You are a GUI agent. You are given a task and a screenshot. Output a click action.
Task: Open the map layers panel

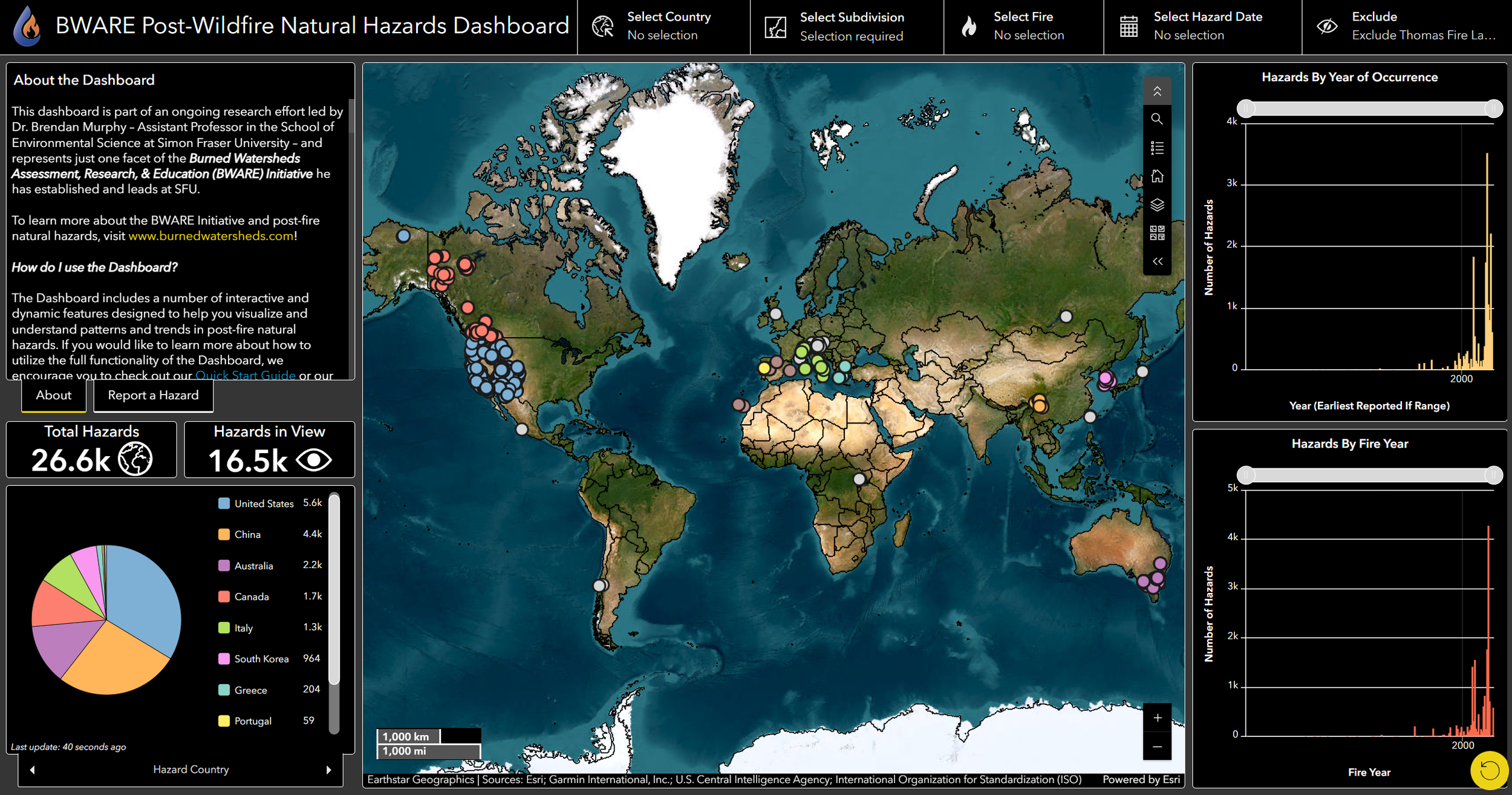(1156, 204)
